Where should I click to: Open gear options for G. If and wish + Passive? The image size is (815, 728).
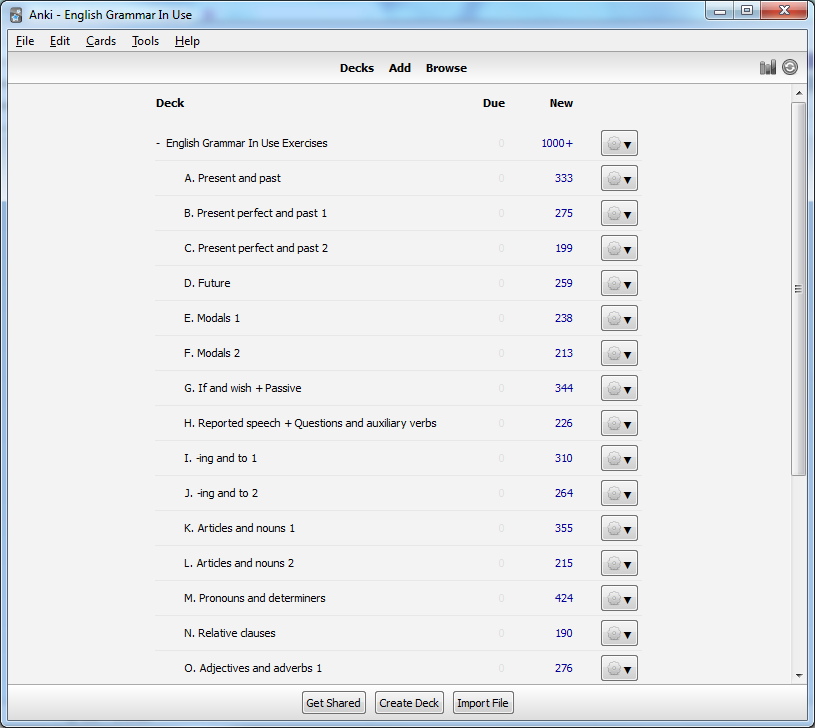click(x=619, y=388)
